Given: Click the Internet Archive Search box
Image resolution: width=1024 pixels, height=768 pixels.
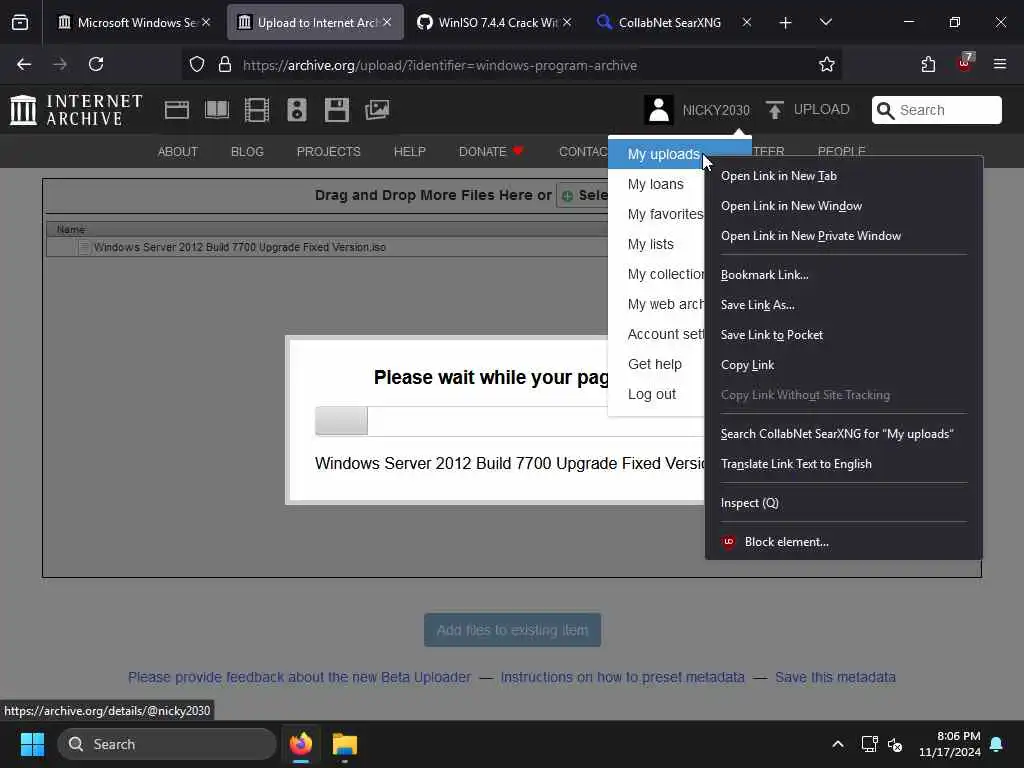Looking at the screenshot, I should (x=936, y=110).
